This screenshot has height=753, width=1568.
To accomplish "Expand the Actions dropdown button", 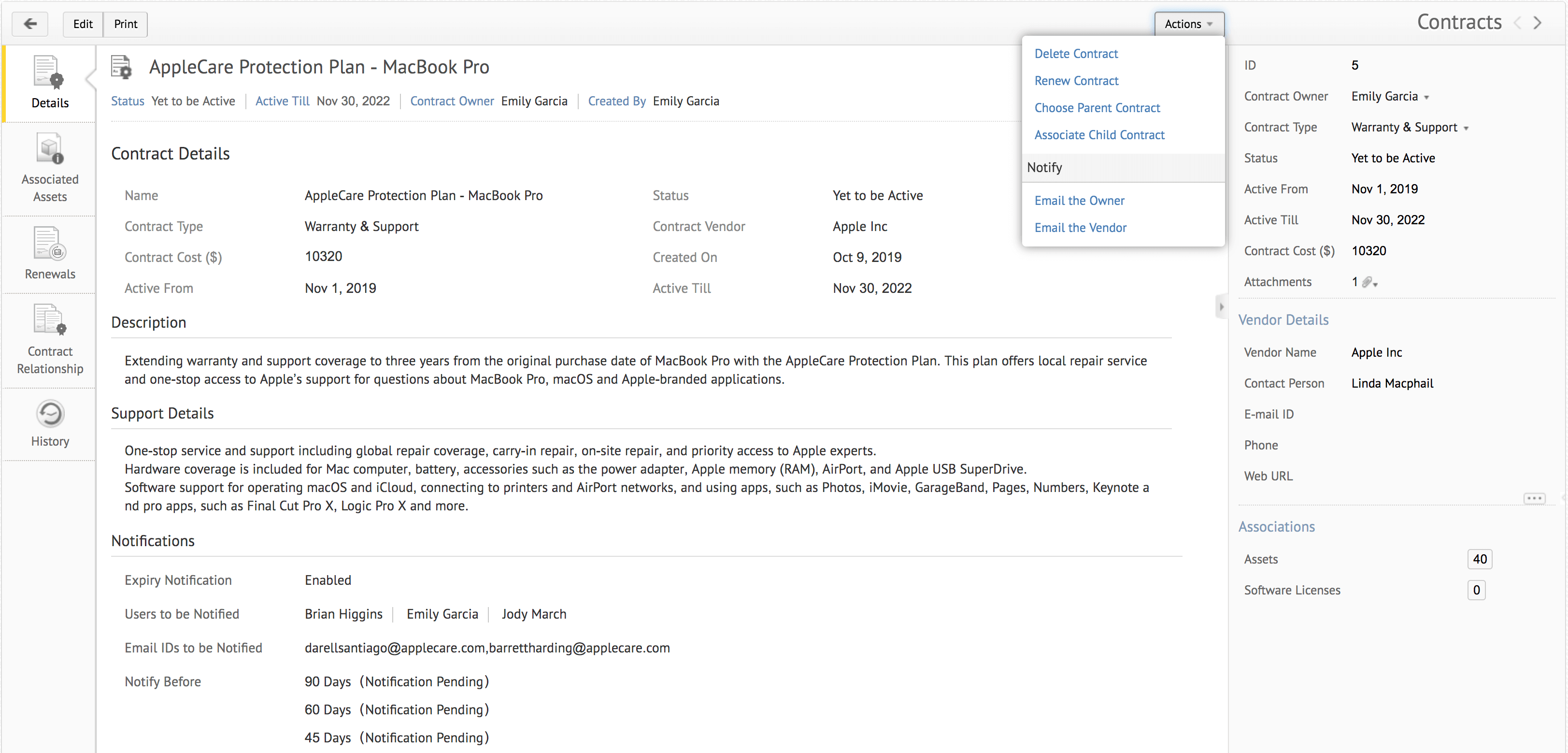I will (1188, 24).
